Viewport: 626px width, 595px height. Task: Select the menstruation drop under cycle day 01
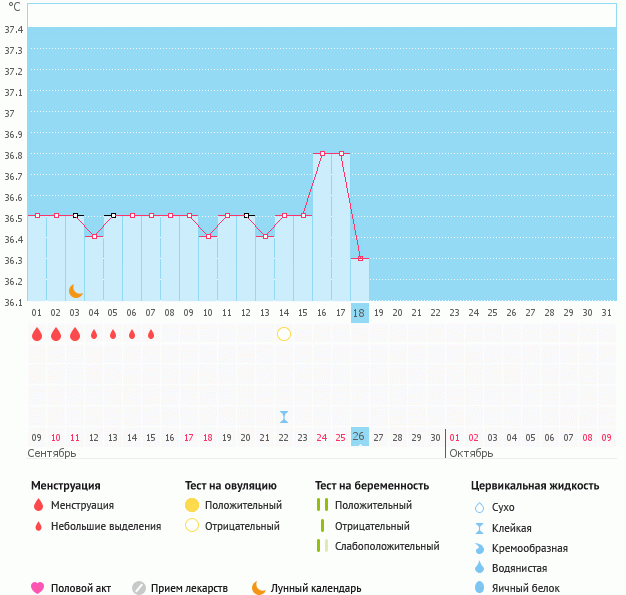tap(37, 334)
